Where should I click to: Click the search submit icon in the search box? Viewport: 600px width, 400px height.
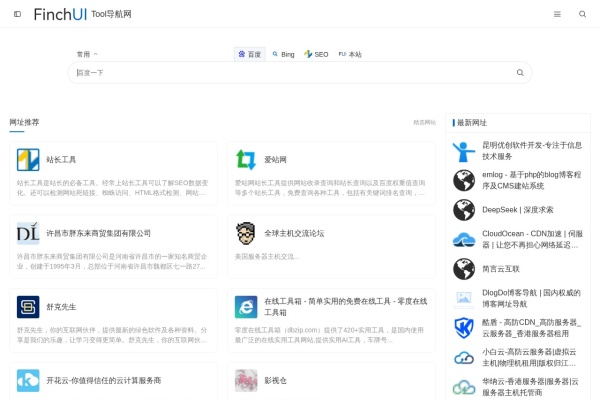click(x=520, y=73)
